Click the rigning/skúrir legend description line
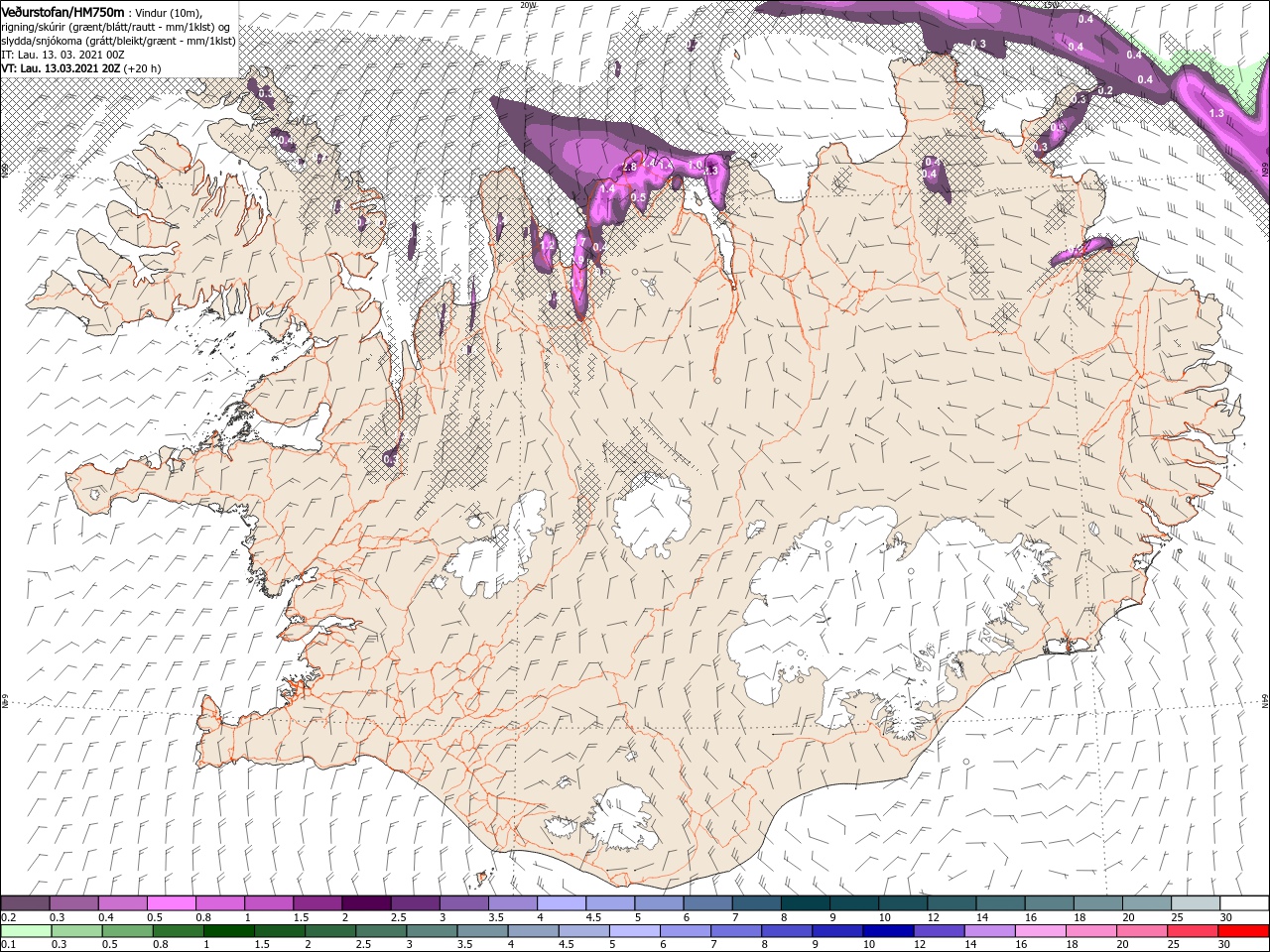The height and width of the screenshot is (952, 1270). 117,27
